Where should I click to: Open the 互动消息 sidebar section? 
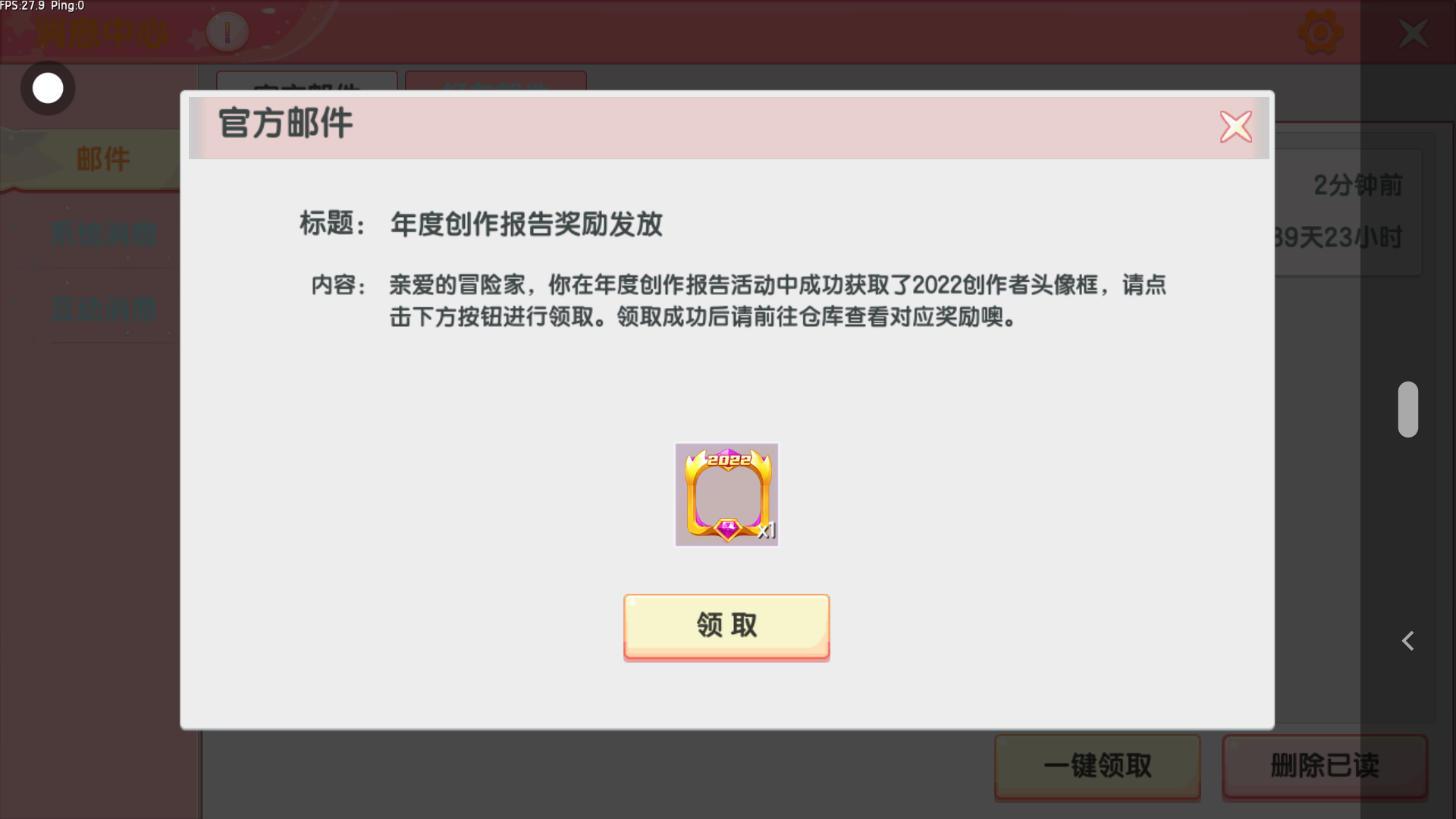[104, 309]
